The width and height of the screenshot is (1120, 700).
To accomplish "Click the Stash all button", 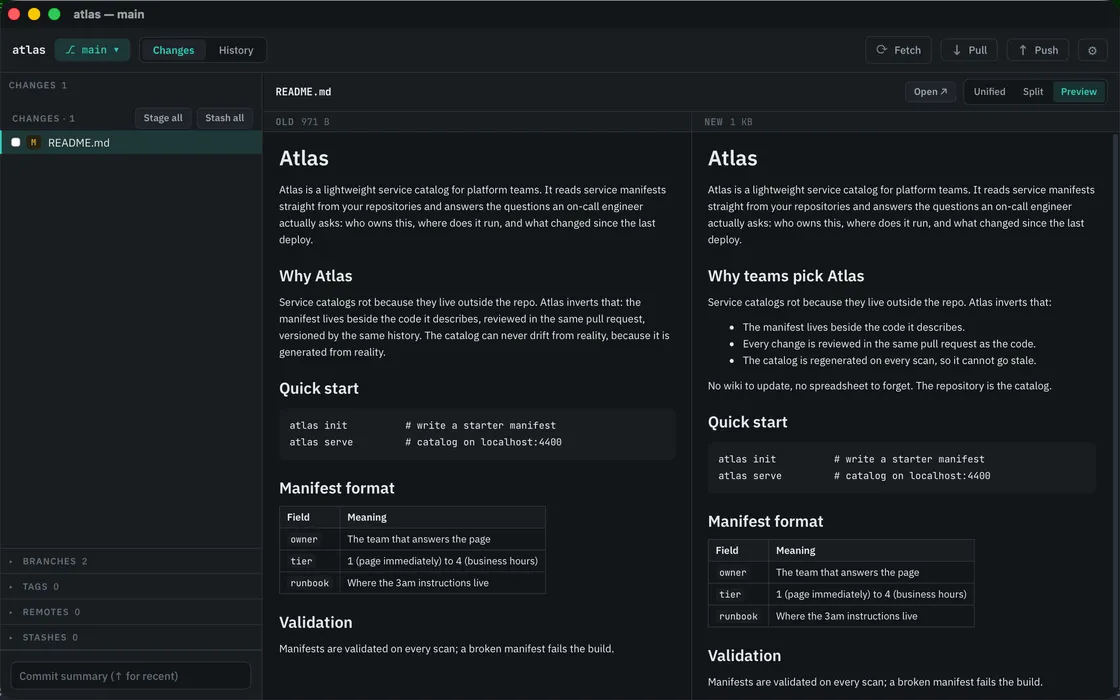I will pyautogui.click(x=224, y=118).
